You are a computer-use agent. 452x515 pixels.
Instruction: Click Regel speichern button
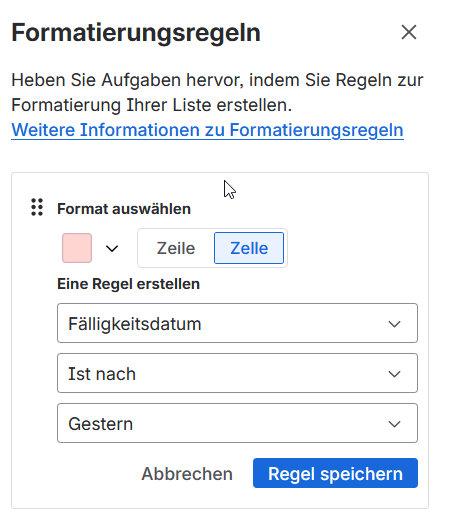[335, 473]
